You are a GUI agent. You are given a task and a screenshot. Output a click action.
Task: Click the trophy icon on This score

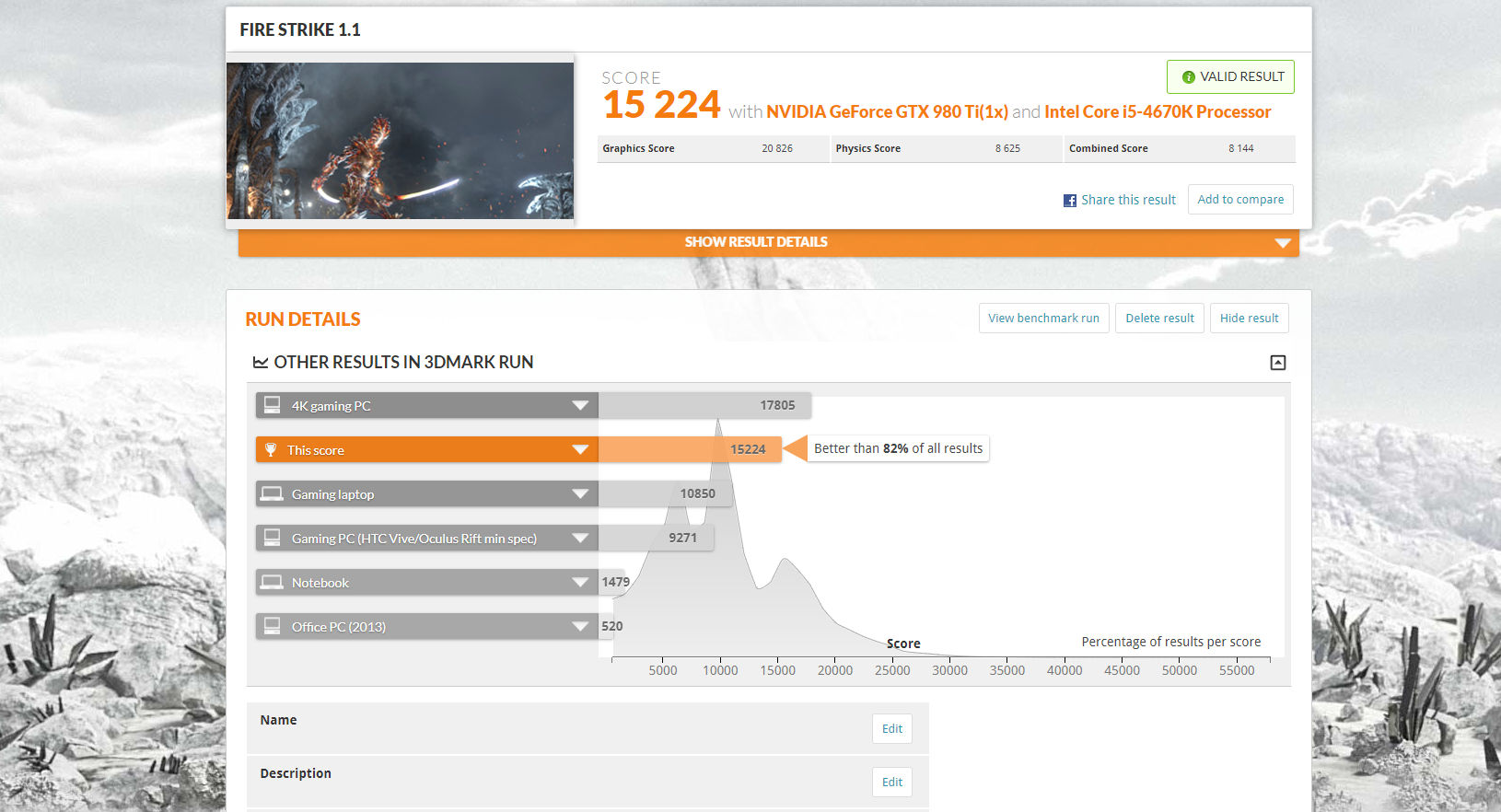271,450
